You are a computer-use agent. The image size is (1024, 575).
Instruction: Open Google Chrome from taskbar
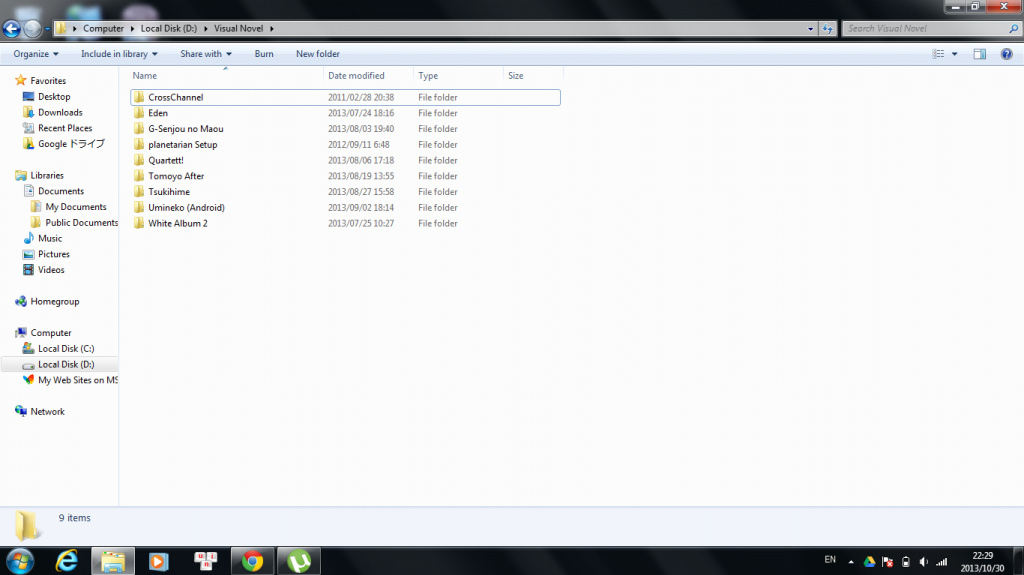click(253, 561)
